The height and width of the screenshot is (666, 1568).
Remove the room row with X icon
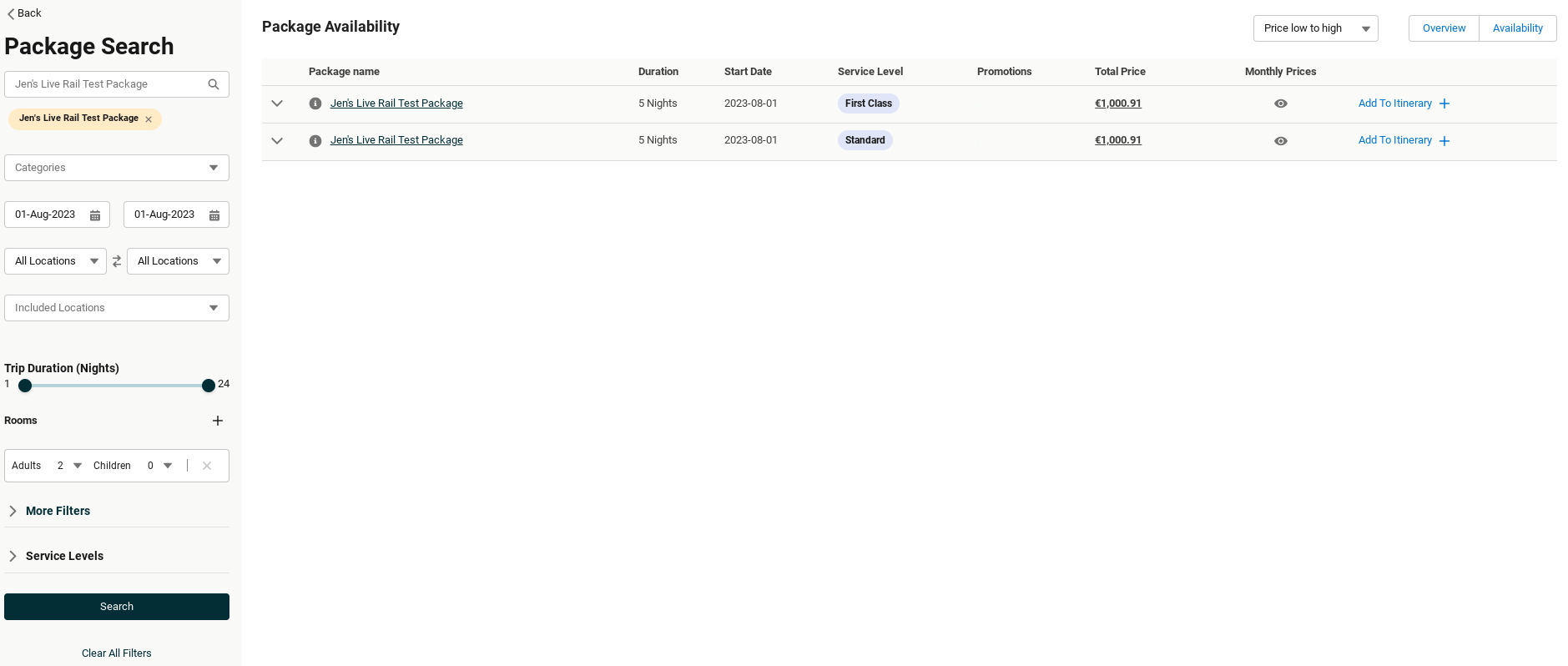click(207, 466)
